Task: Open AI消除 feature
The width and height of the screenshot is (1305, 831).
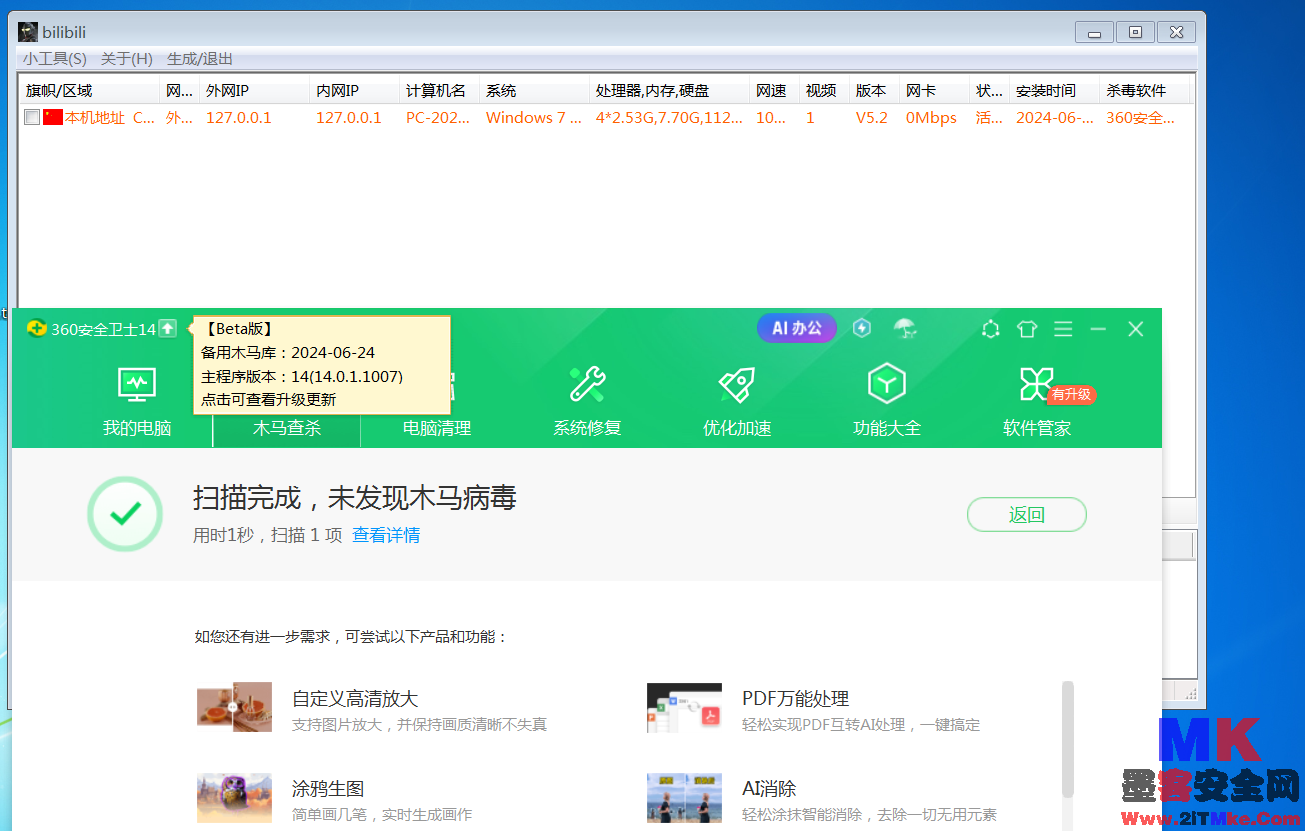Action: click(769, 789)
